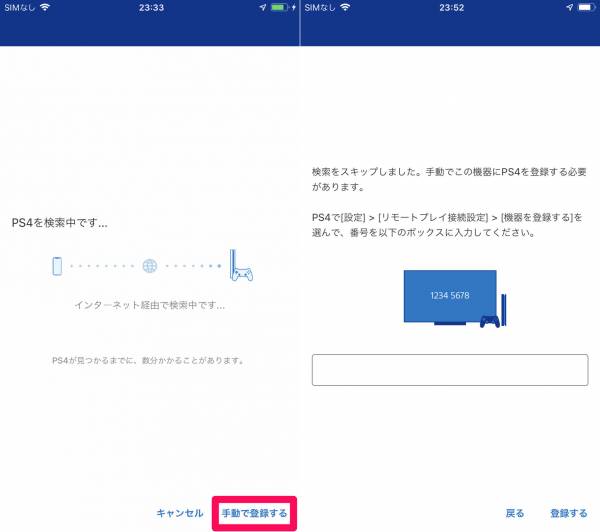600x532 pixels.
Task: Tap 登録する to register the PS4
Action: click(569, 513)
